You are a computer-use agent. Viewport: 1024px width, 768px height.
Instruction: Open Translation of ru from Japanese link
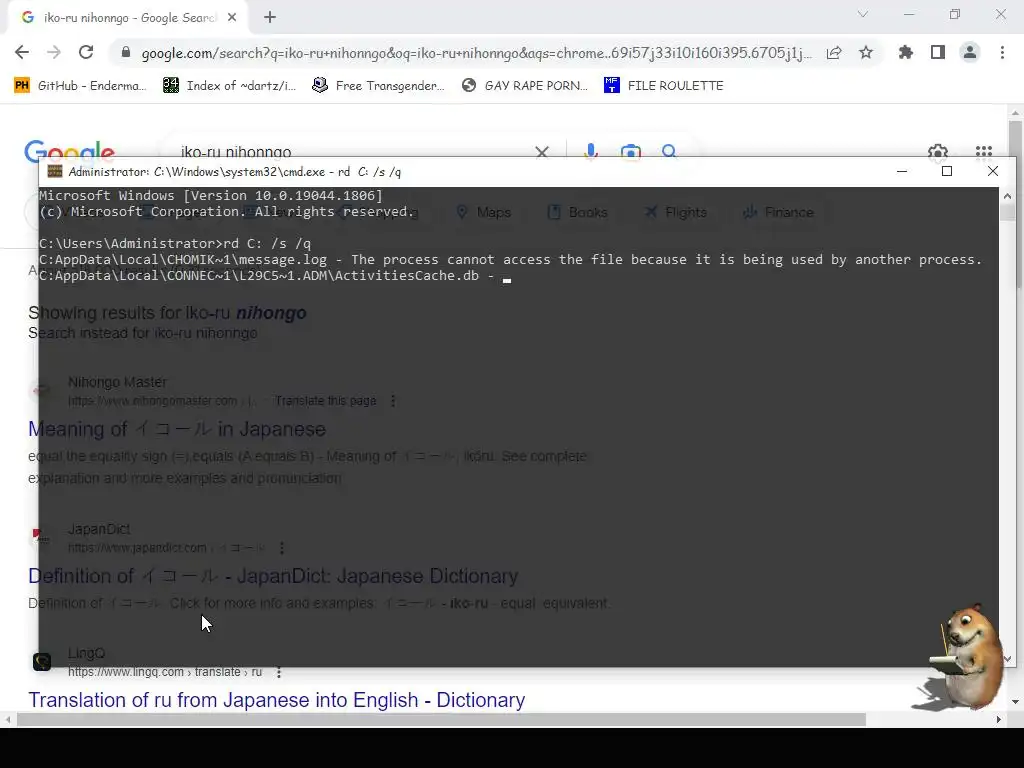pos(276,700)
